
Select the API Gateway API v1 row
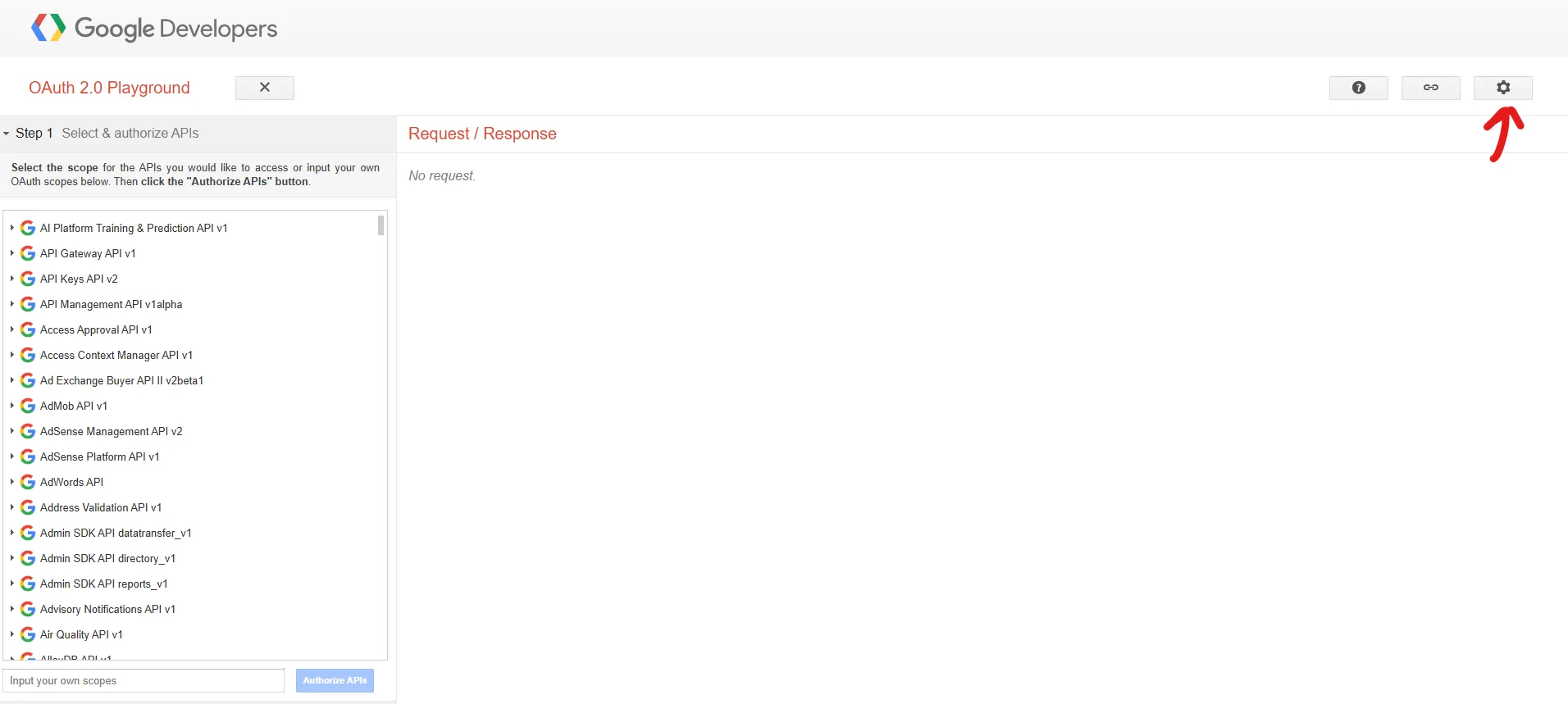88,253
